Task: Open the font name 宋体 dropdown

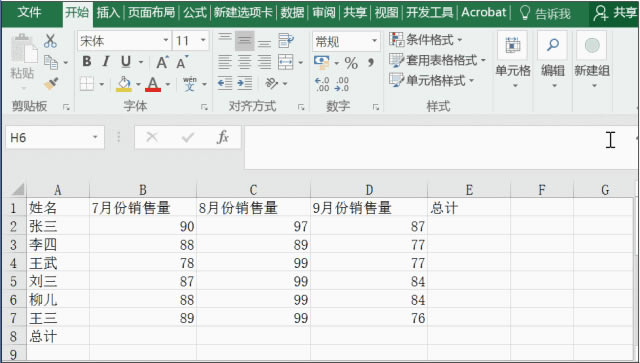Action: click(166, 40)
